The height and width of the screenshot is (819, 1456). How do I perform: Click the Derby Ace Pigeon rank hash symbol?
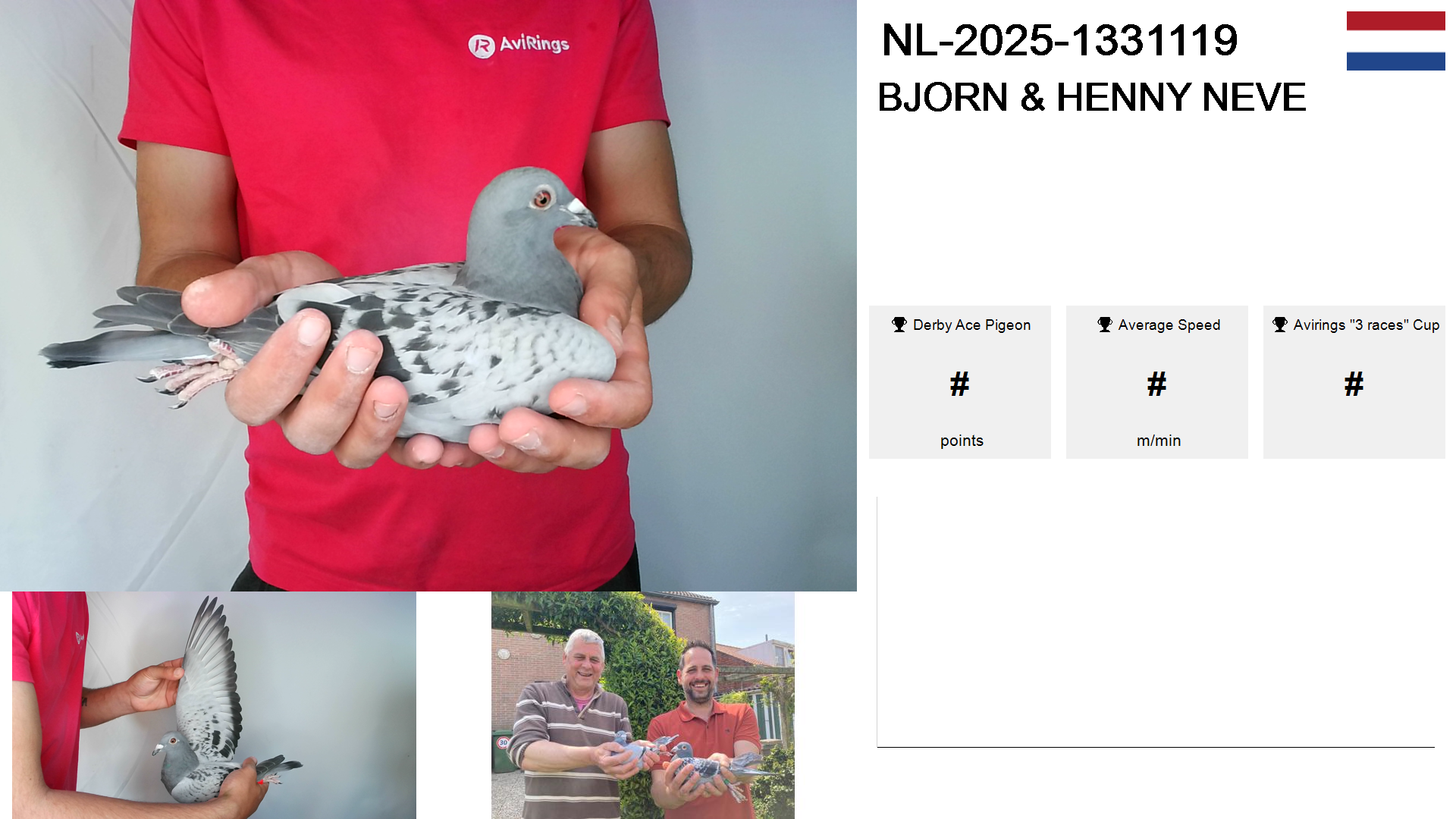pyautogui.click(x=960, y=384)
